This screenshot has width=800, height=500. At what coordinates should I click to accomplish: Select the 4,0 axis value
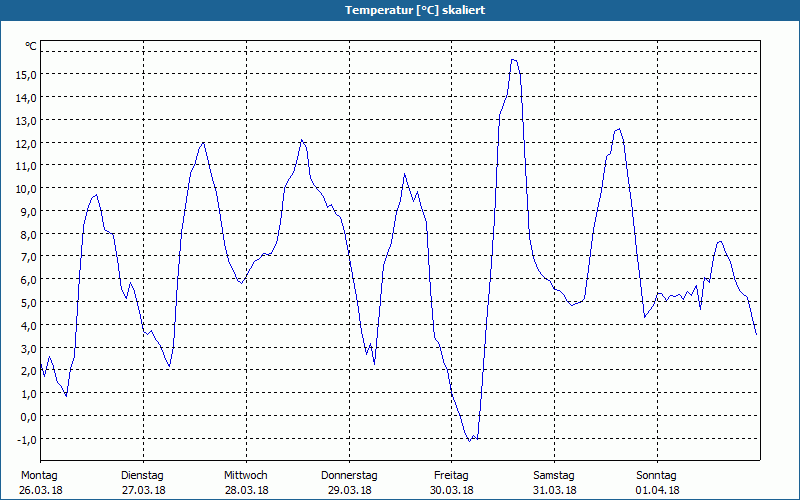pos(29,326)
